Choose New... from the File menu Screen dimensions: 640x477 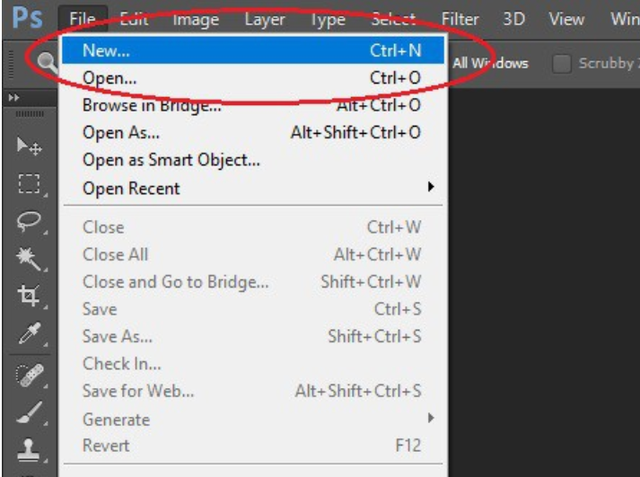tap(253, 50)
